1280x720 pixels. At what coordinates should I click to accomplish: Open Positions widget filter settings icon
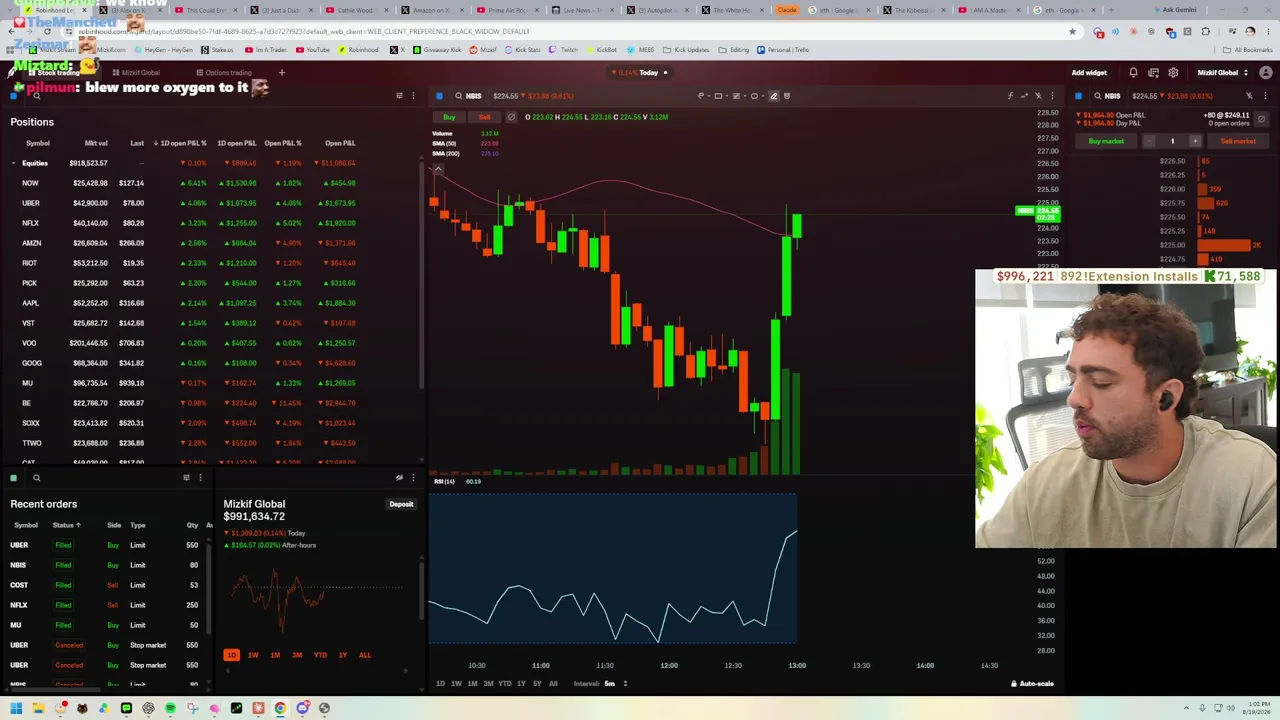point(399,96)
